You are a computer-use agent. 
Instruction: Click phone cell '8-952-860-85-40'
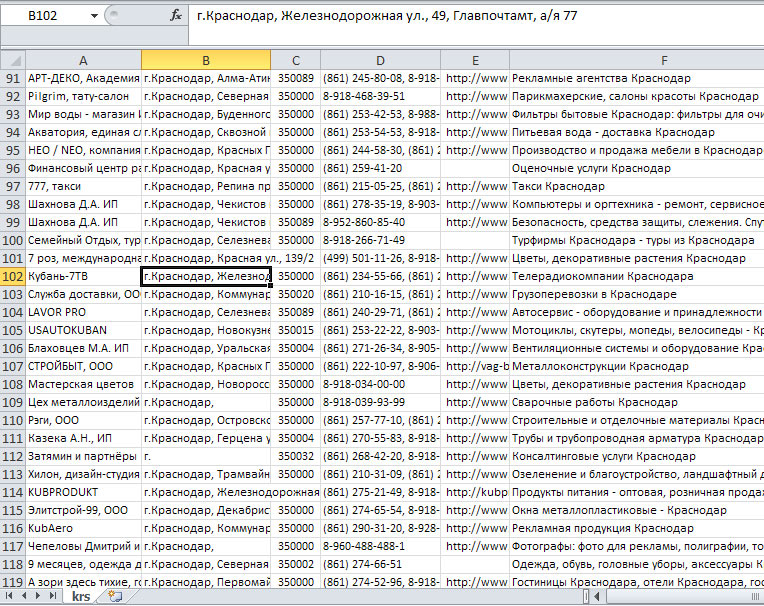380,223
